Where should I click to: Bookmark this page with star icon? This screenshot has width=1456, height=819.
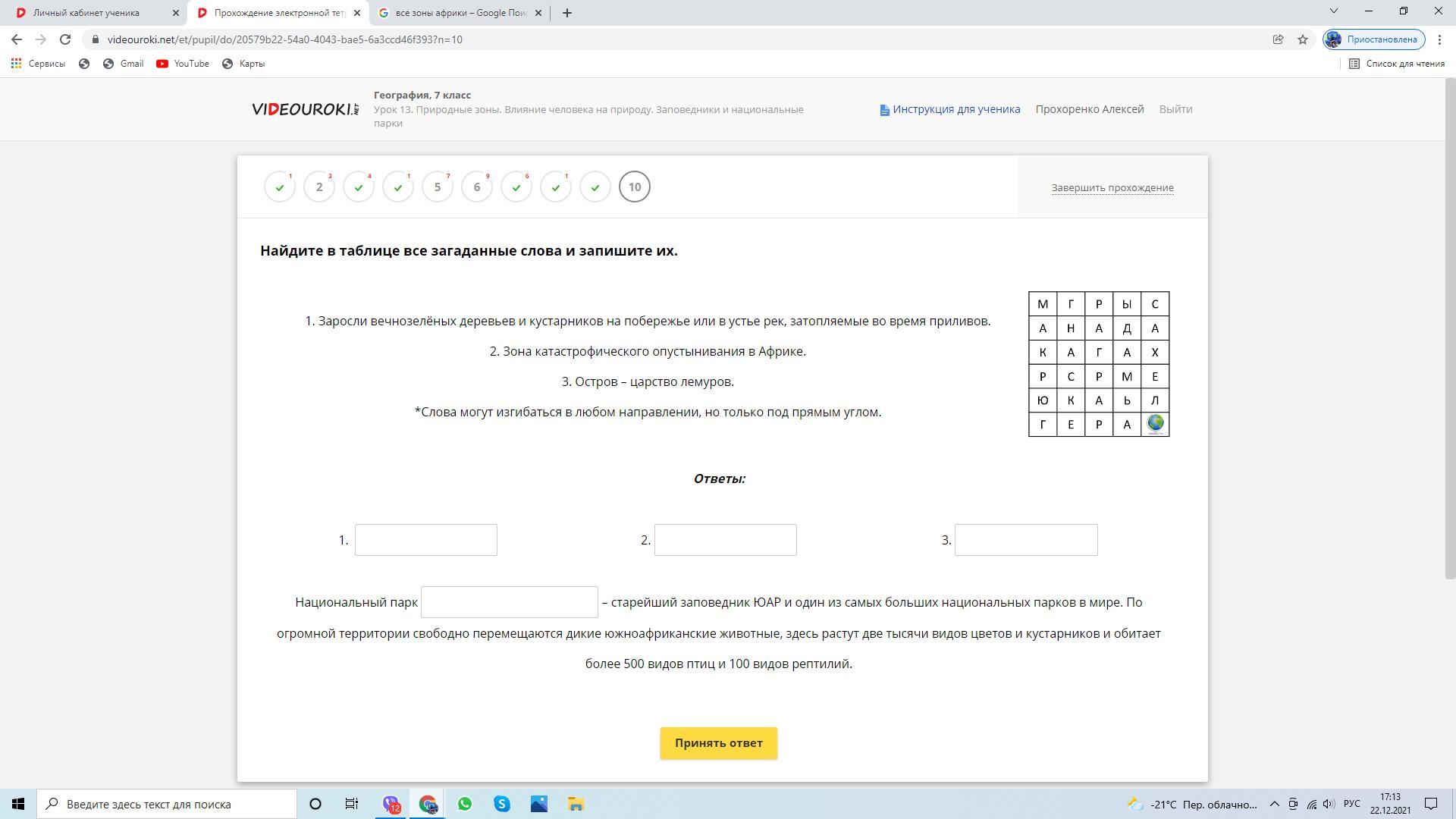(1303, 39)
